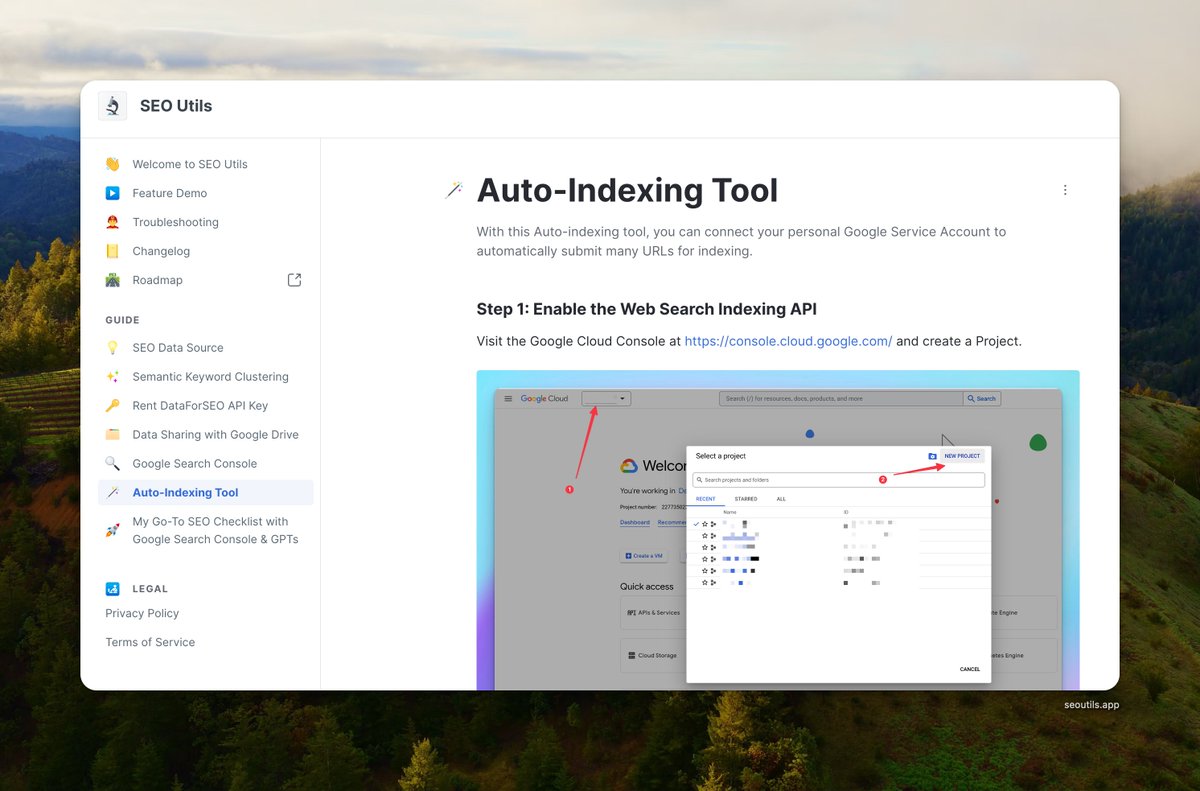The image size is (1200, 791).
Task: Click the Auto-Indexing Tool wand icon in sidebar
Action: 113,493
